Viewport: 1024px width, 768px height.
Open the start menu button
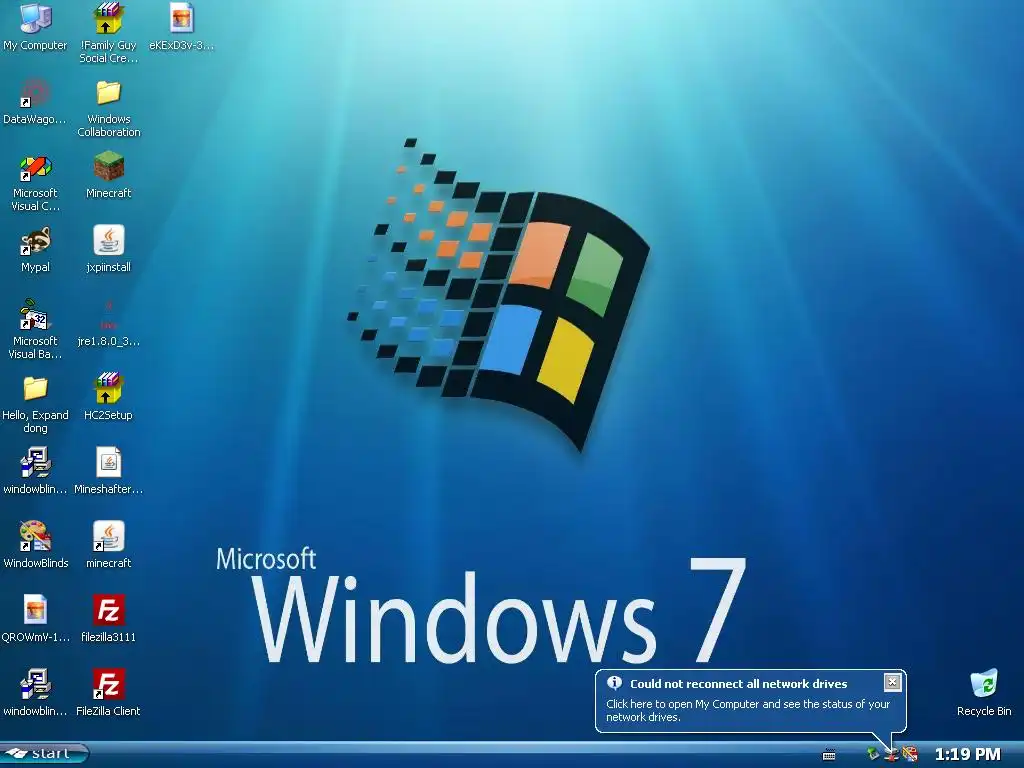(x=44, y=754)
